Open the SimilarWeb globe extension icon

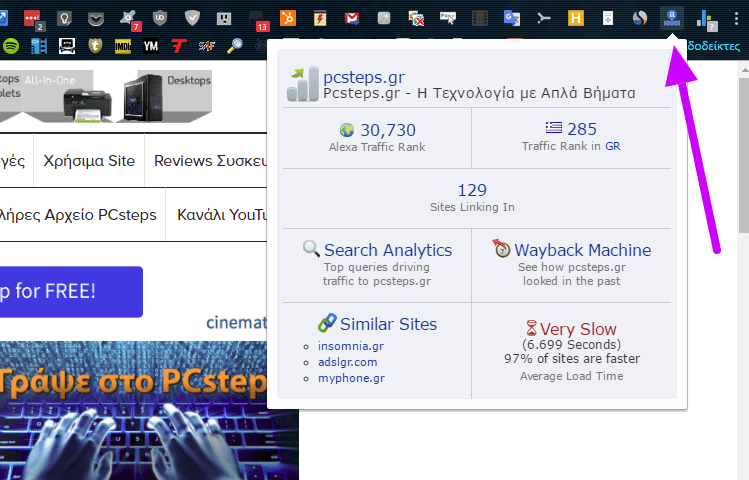[x=640, y=19]
